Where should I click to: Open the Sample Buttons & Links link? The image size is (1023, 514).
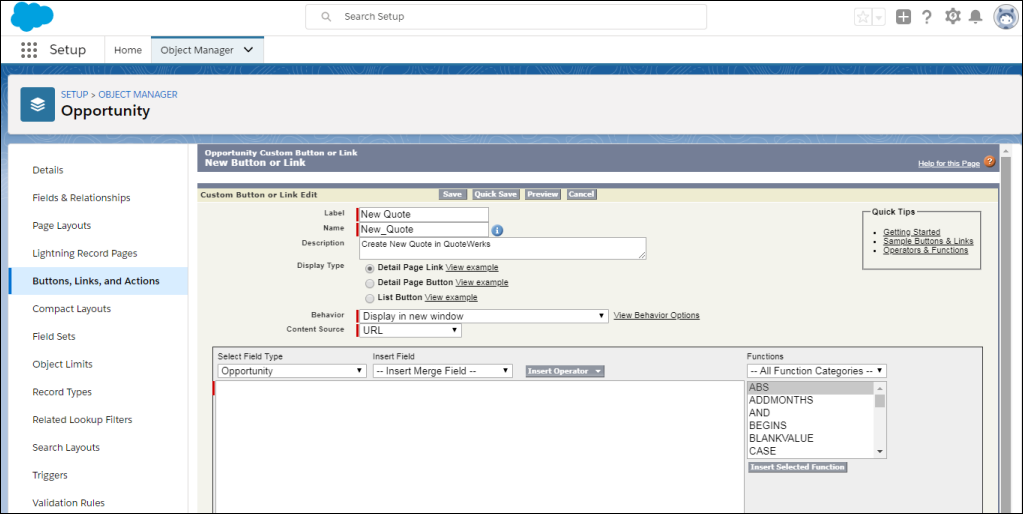pos(928,241)
